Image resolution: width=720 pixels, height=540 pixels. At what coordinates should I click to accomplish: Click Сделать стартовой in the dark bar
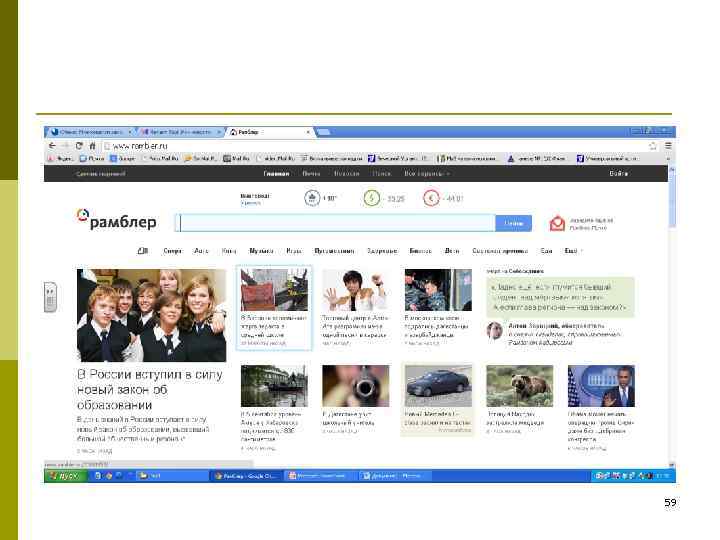(101, 174)
